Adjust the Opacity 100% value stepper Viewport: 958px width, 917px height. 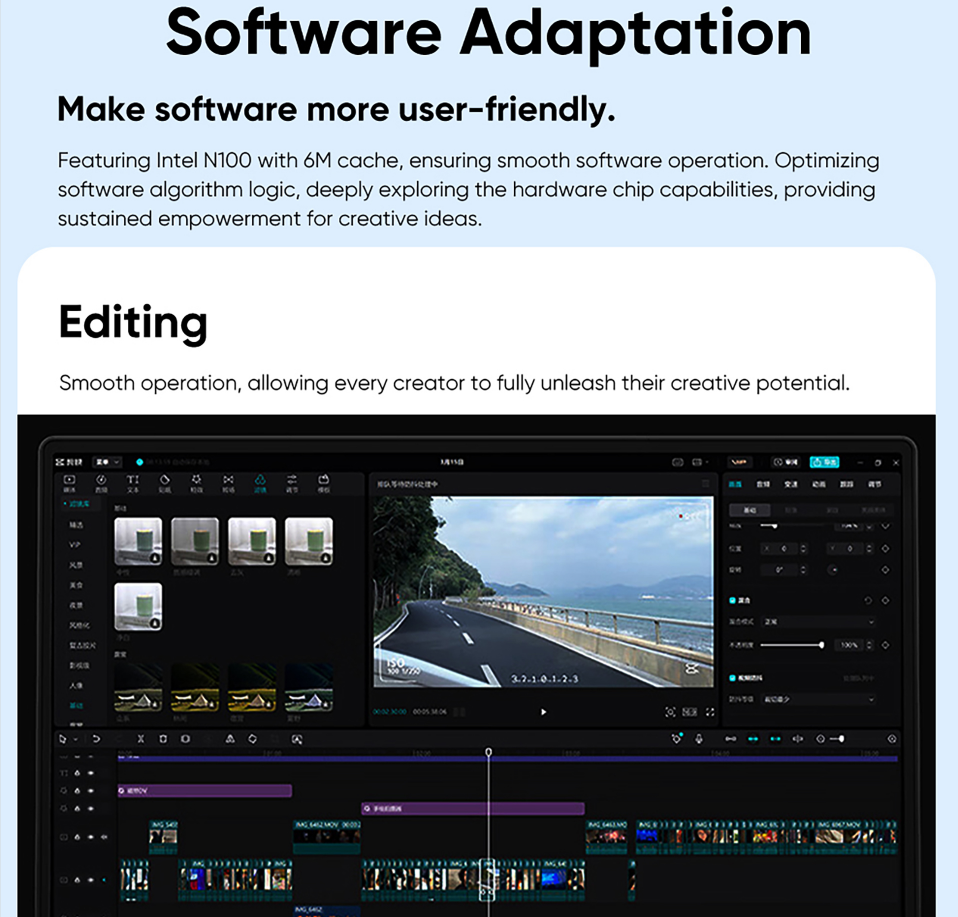tap(870, 645)
